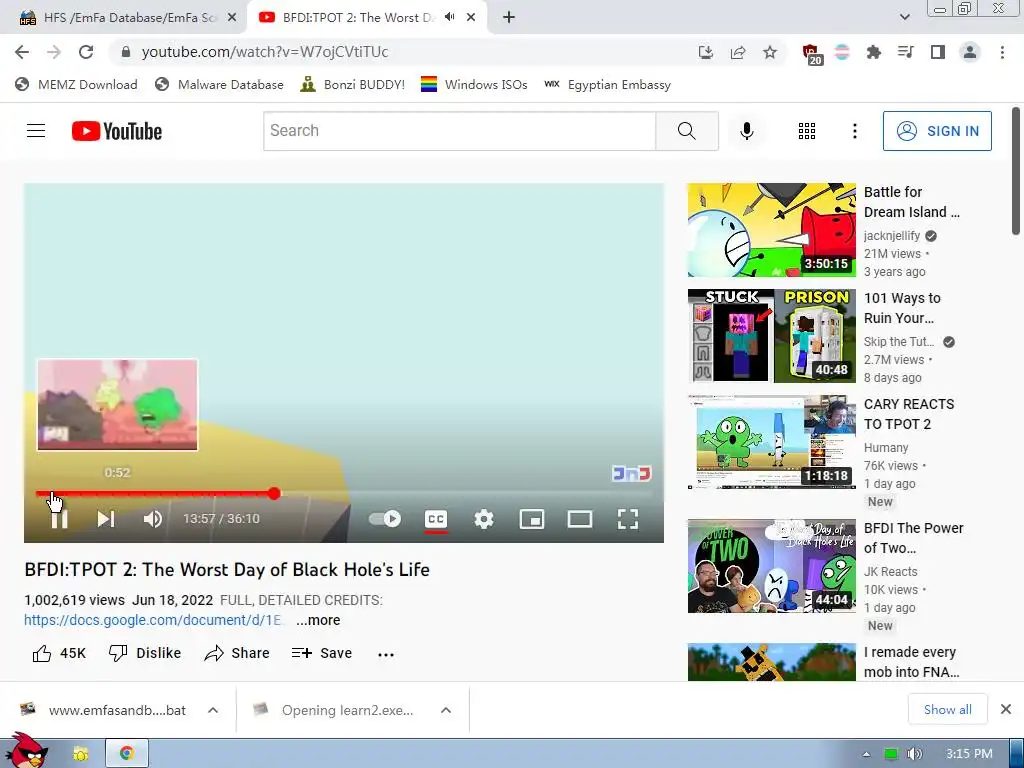The image size is (1024, 768).
Task: Open the Start menu Angry Birds icon
Action: click(25, 751)
